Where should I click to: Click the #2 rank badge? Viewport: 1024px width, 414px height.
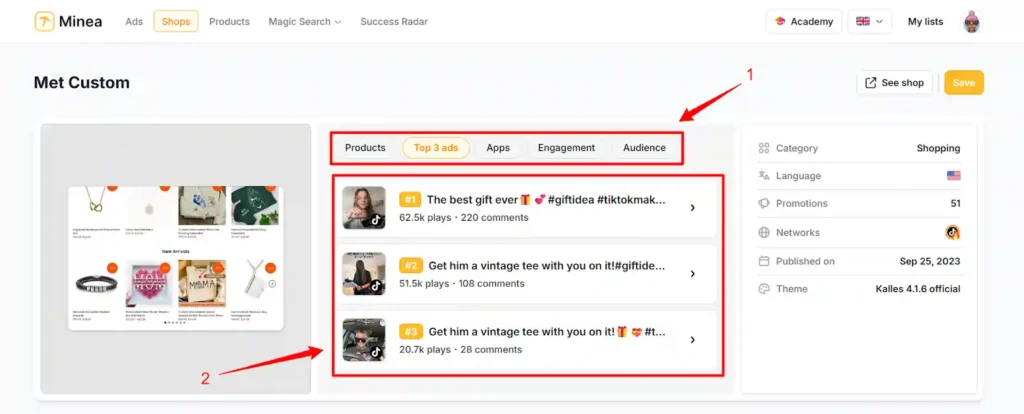tap(410, 266)
